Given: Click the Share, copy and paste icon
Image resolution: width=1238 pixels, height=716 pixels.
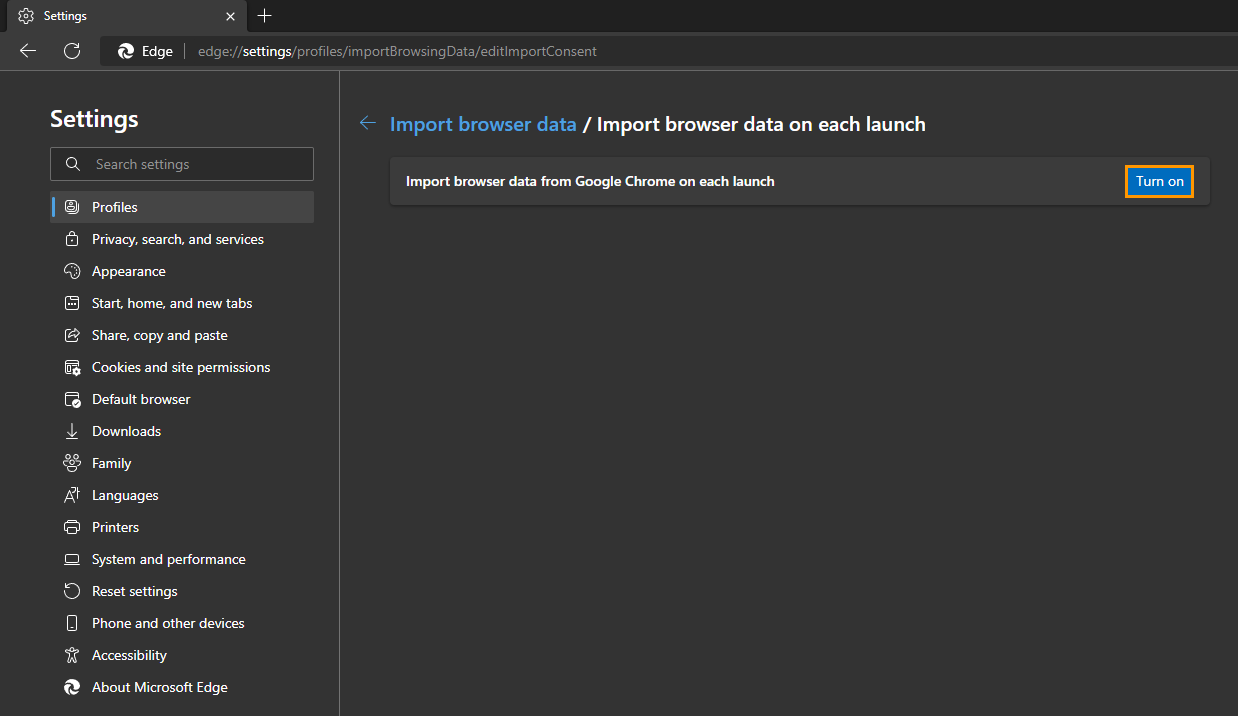Looking at the screenshot, I should tap(72, 335).
